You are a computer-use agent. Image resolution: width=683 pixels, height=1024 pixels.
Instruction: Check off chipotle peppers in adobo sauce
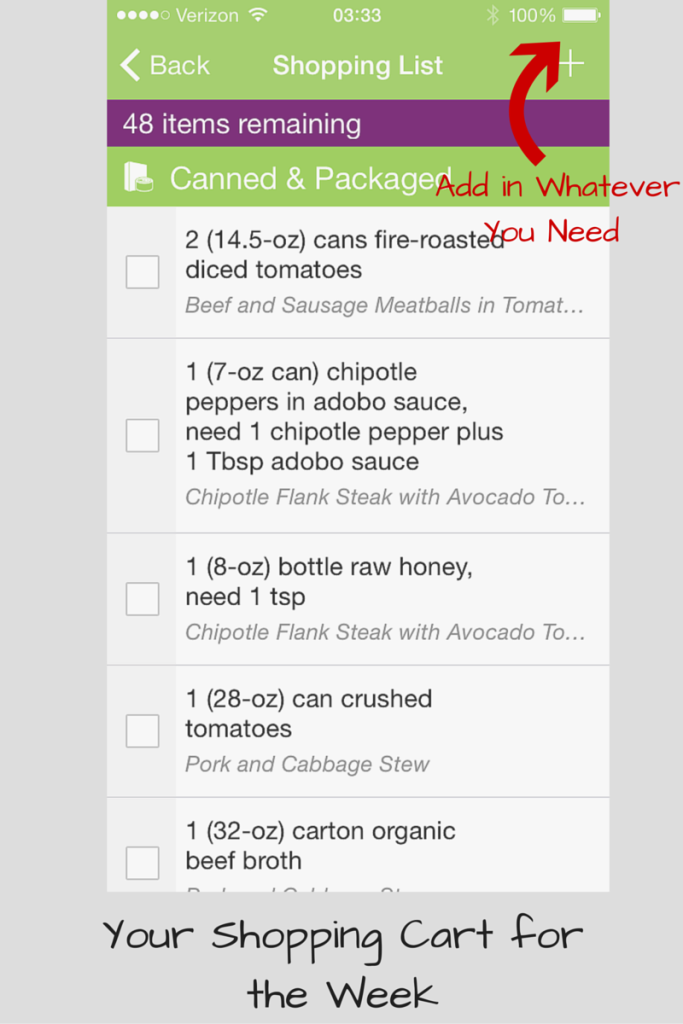click(x=142, y=436)
